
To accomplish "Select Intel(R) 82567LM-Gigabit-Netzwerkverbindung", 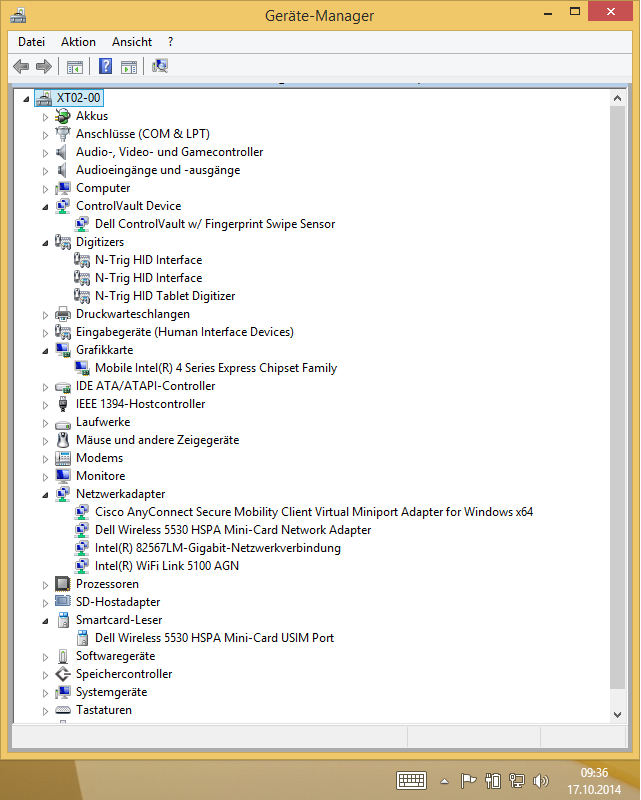I will tap(218, 548).
